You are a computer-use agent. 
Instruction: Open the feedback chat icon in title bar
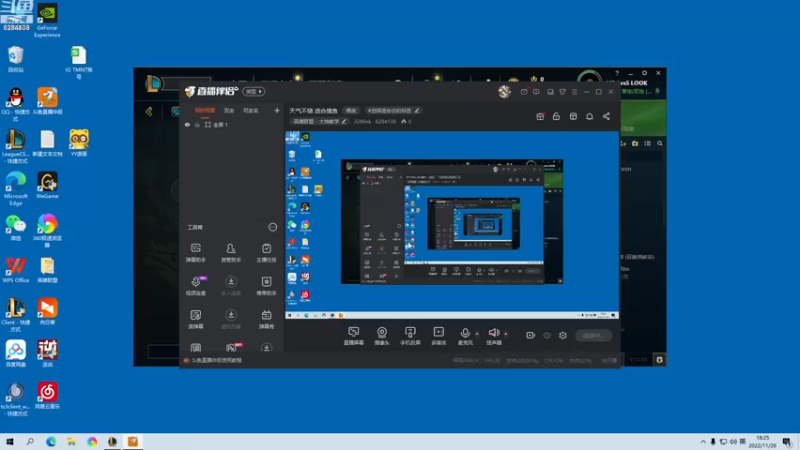(536, 92)
